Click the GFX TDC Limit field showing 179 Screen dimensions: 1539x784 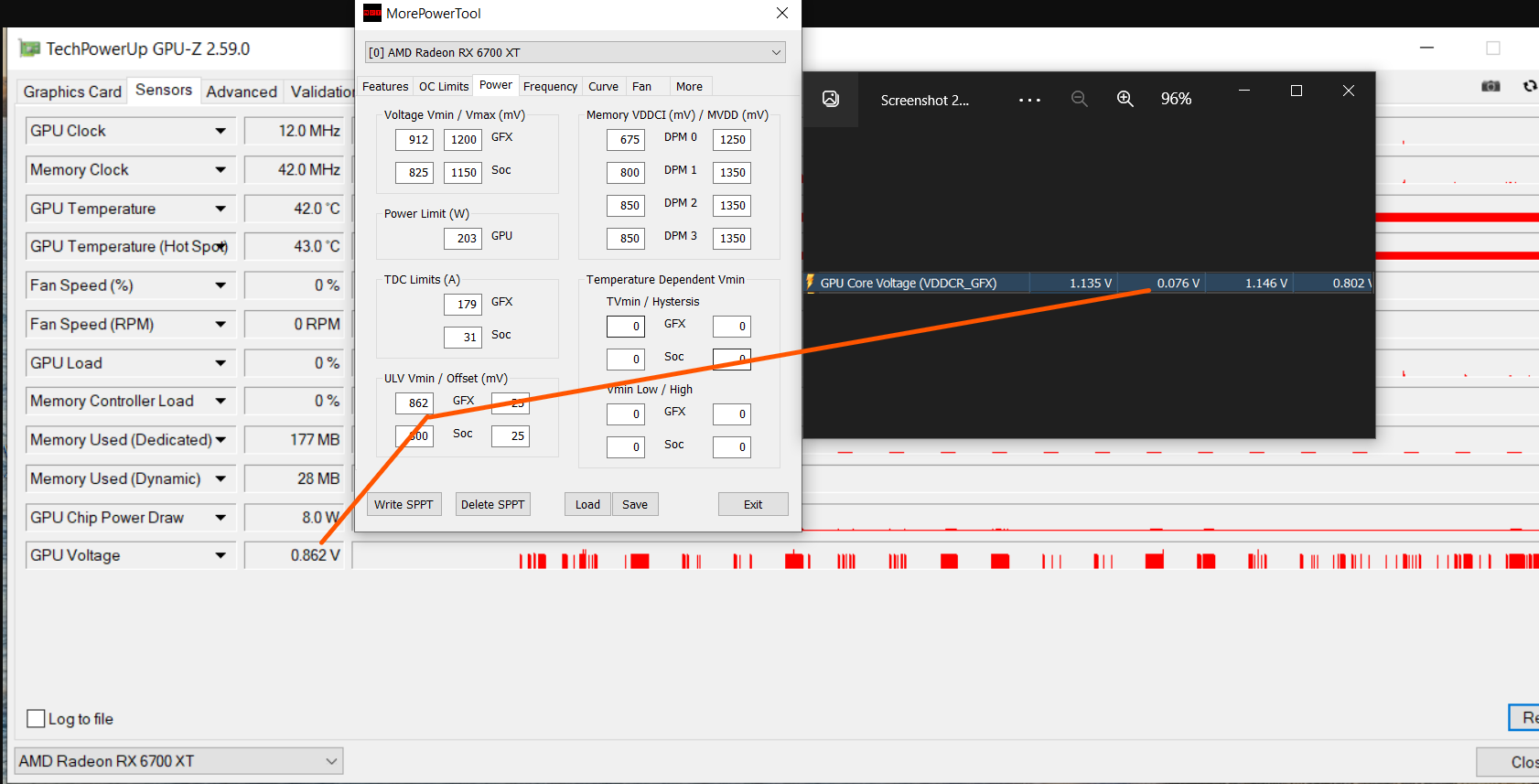463,304
